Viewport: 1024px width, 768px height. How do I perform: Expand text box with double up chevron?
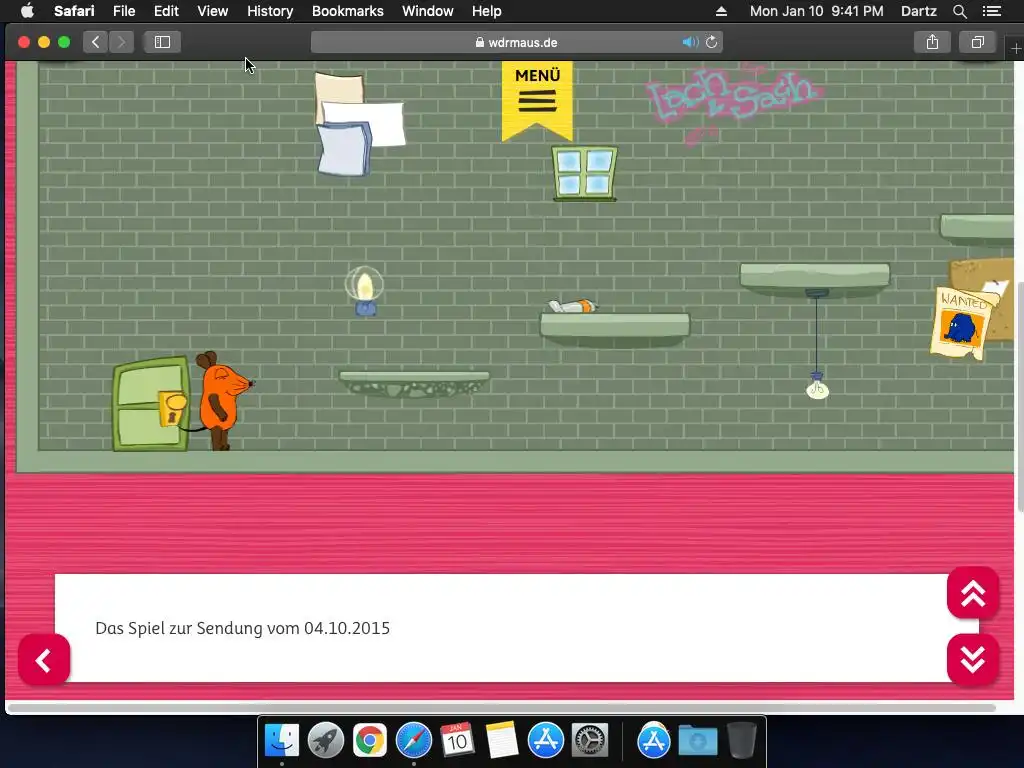tap(972, 593)
